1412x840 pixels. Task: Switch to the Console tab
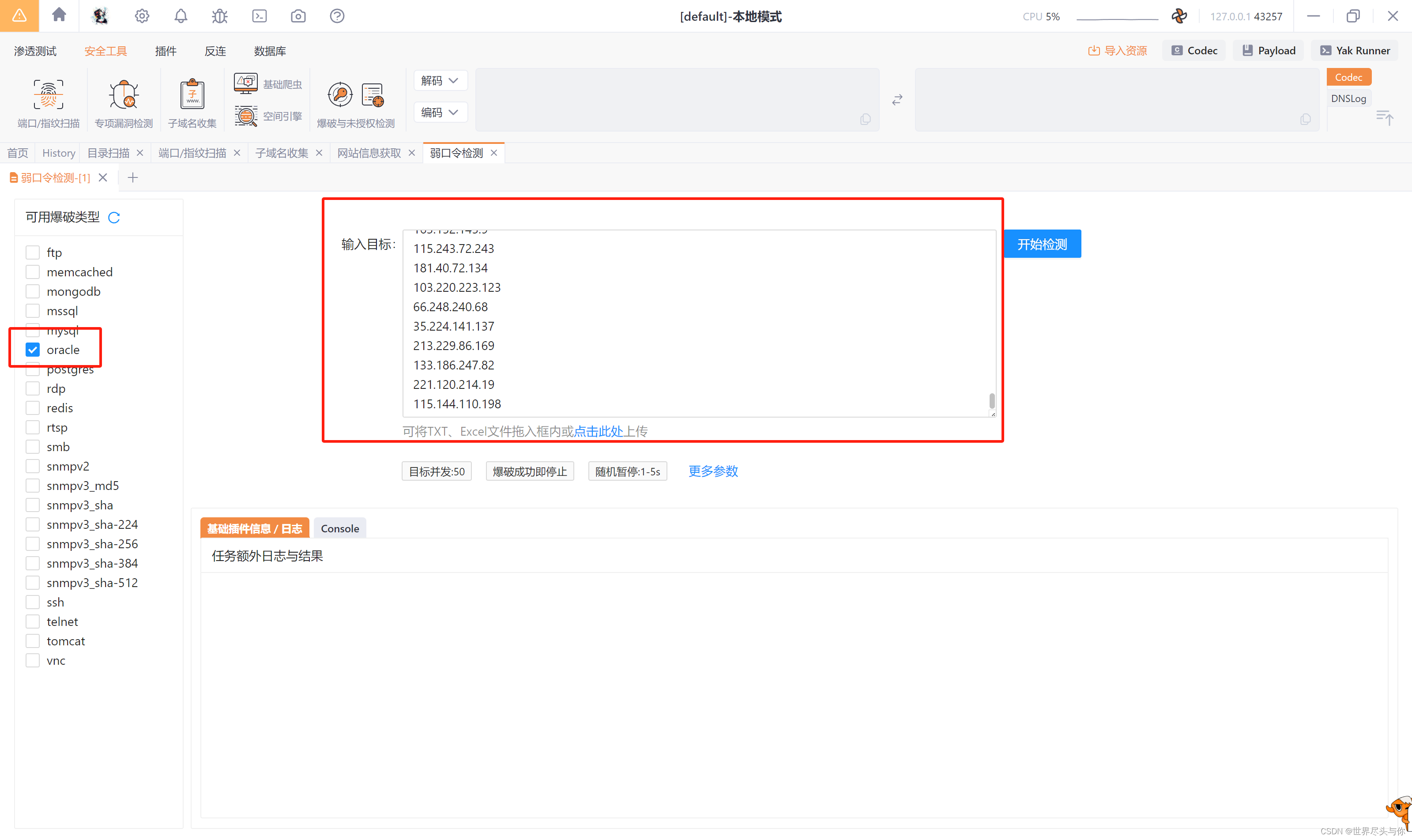[340, 528]
